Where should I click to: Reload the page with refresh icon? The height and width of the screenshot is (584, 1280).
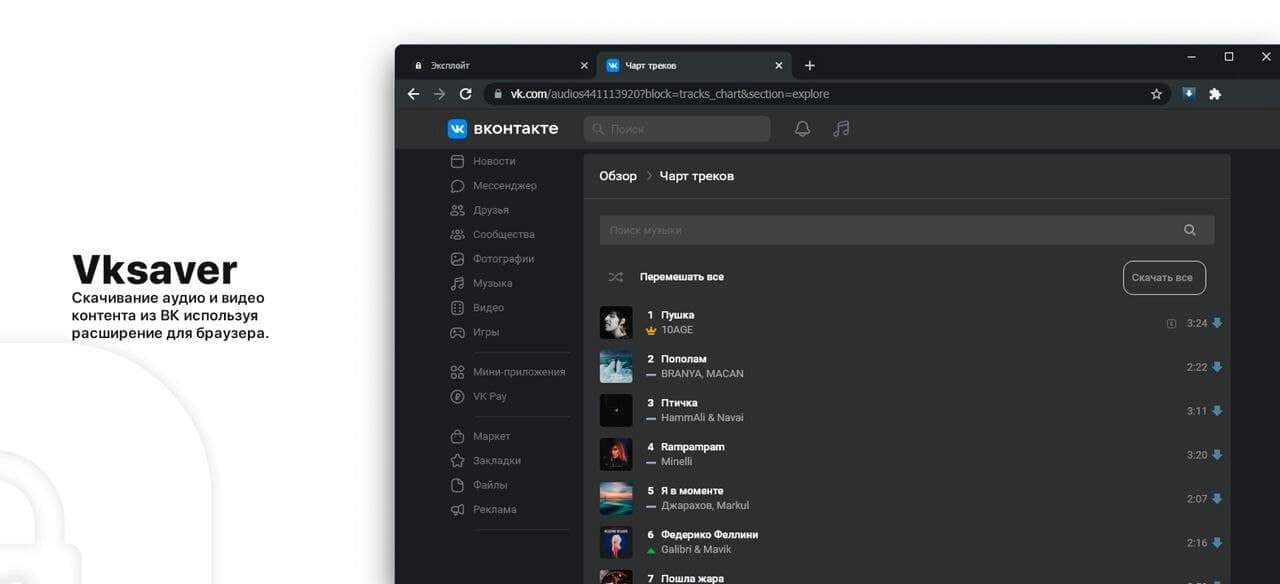click(x=465, y=94)
